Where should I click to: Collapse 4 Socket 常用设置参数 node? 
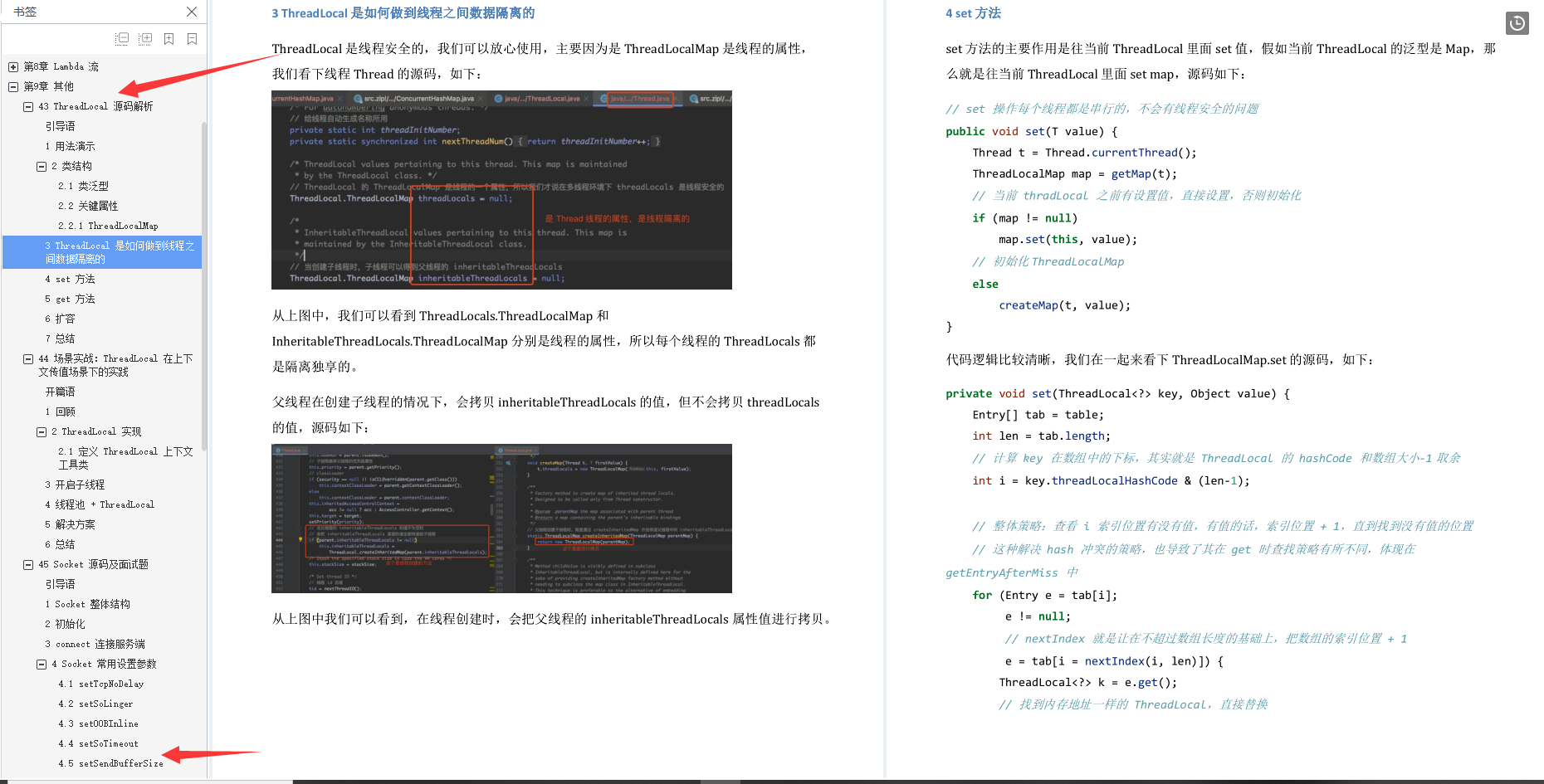click(42, 664)
